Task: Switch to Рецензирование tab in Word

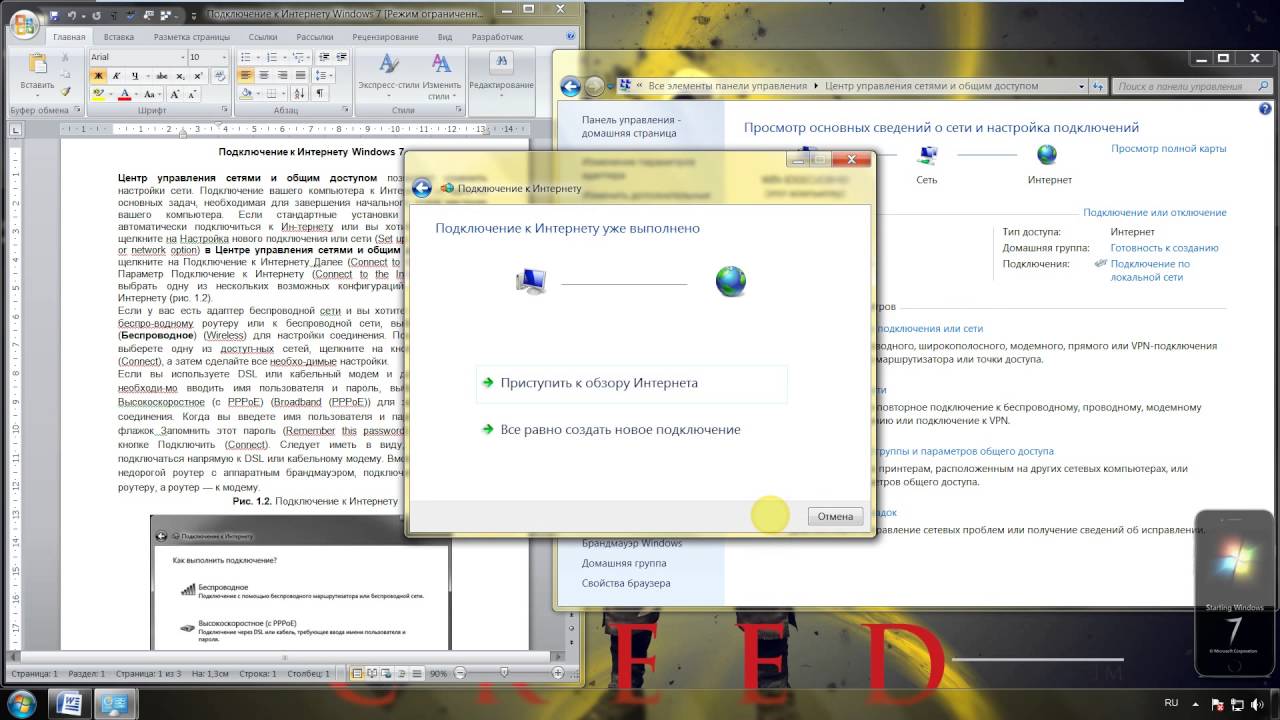Action: tap(385, 37)
